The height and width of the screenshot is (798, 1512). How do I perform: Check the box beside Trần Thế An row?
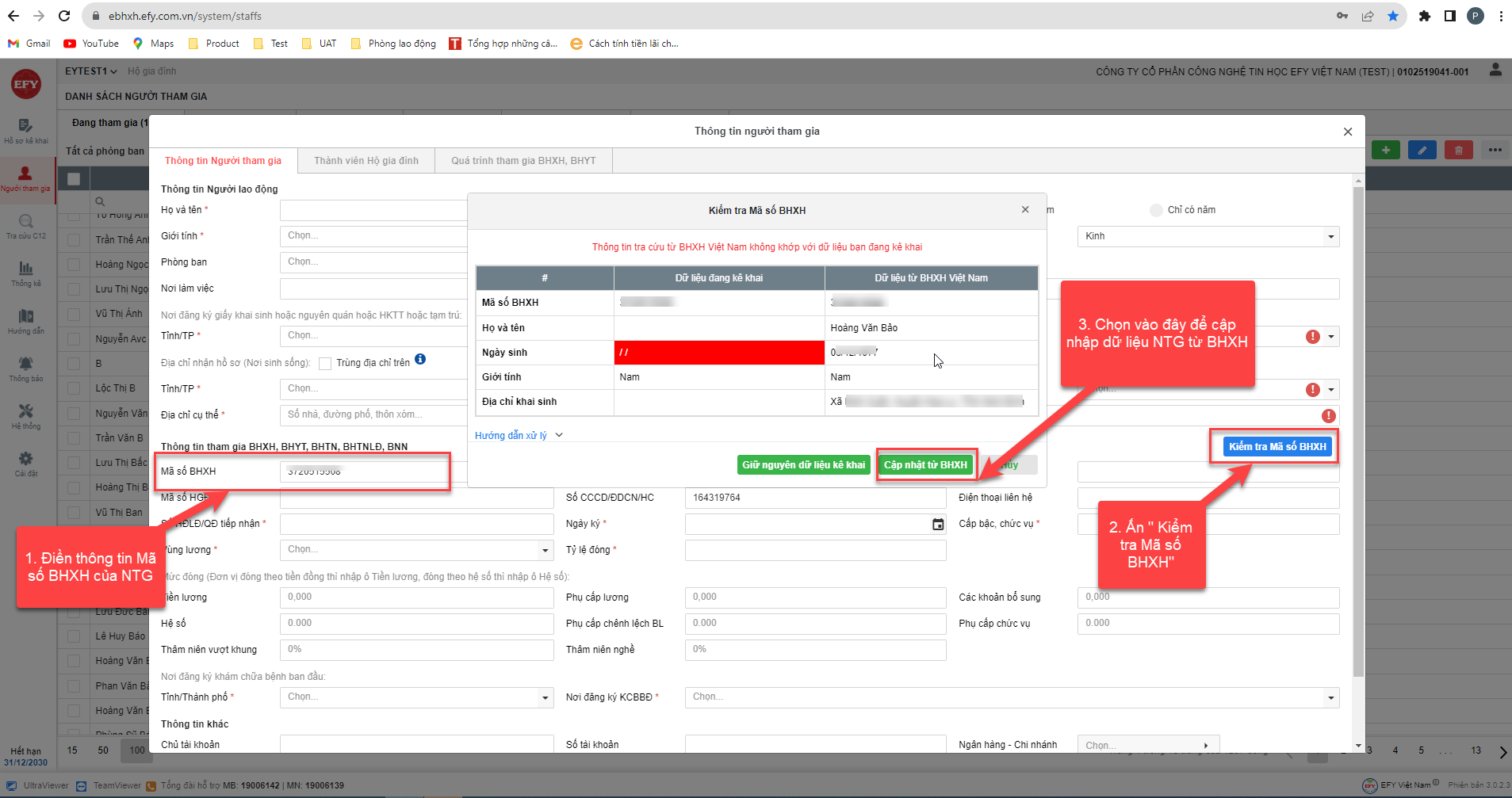(x=75, y=239)
